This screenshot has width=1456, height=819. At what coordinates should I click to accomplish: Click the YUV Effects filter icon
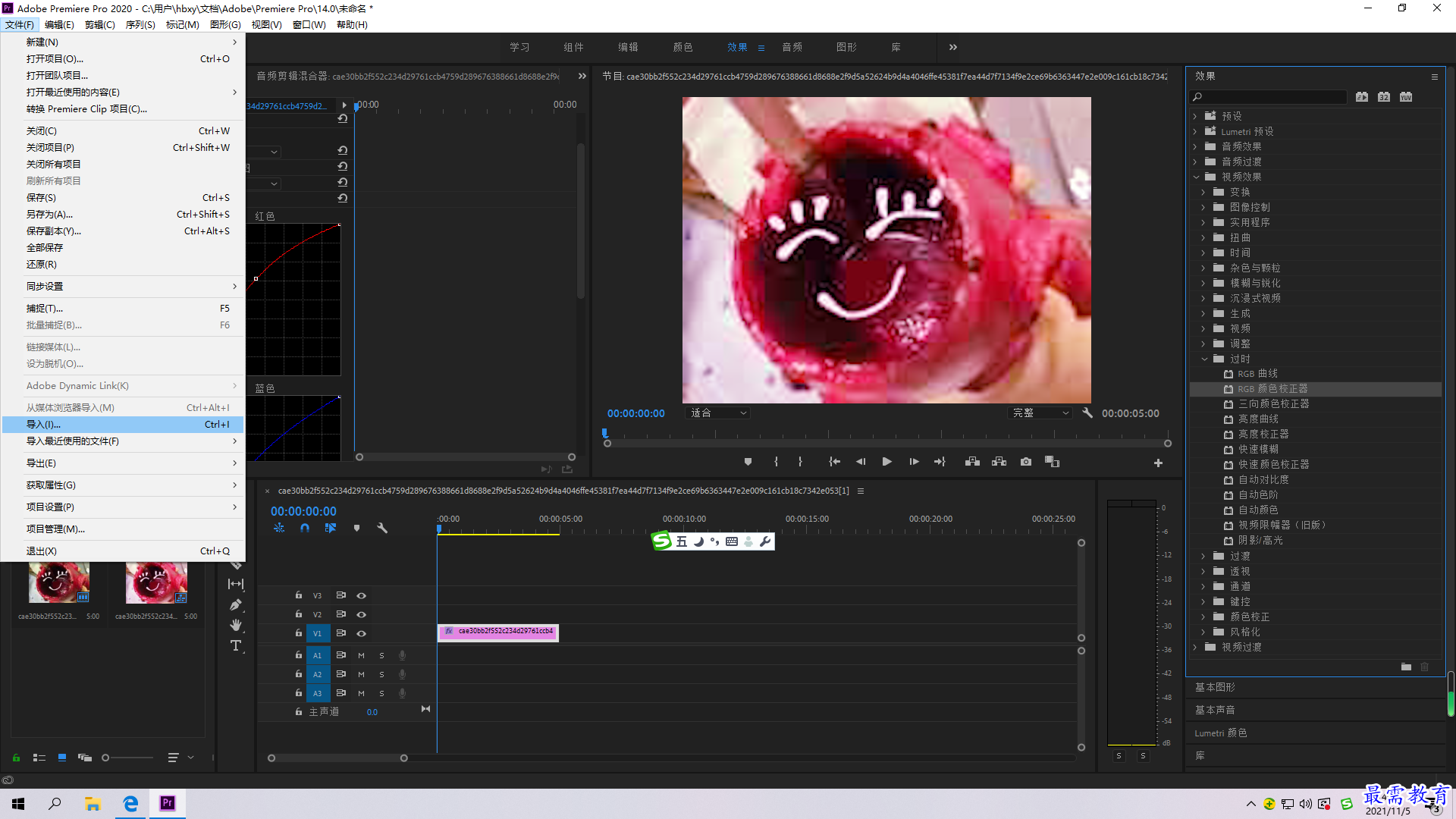(1406, 97)
